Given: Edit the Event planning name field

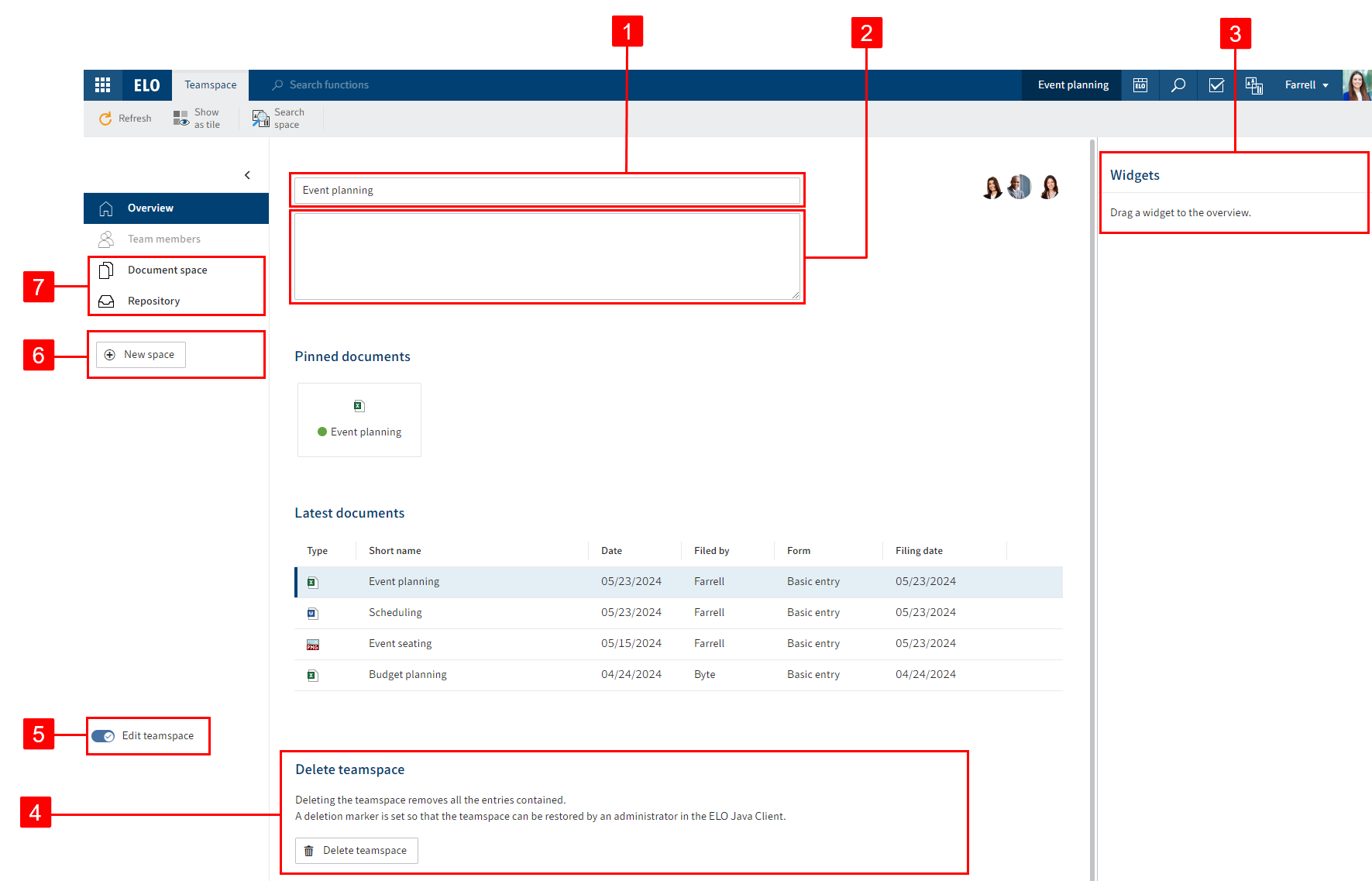Looking at the screenshot, I should click(547, 191).
